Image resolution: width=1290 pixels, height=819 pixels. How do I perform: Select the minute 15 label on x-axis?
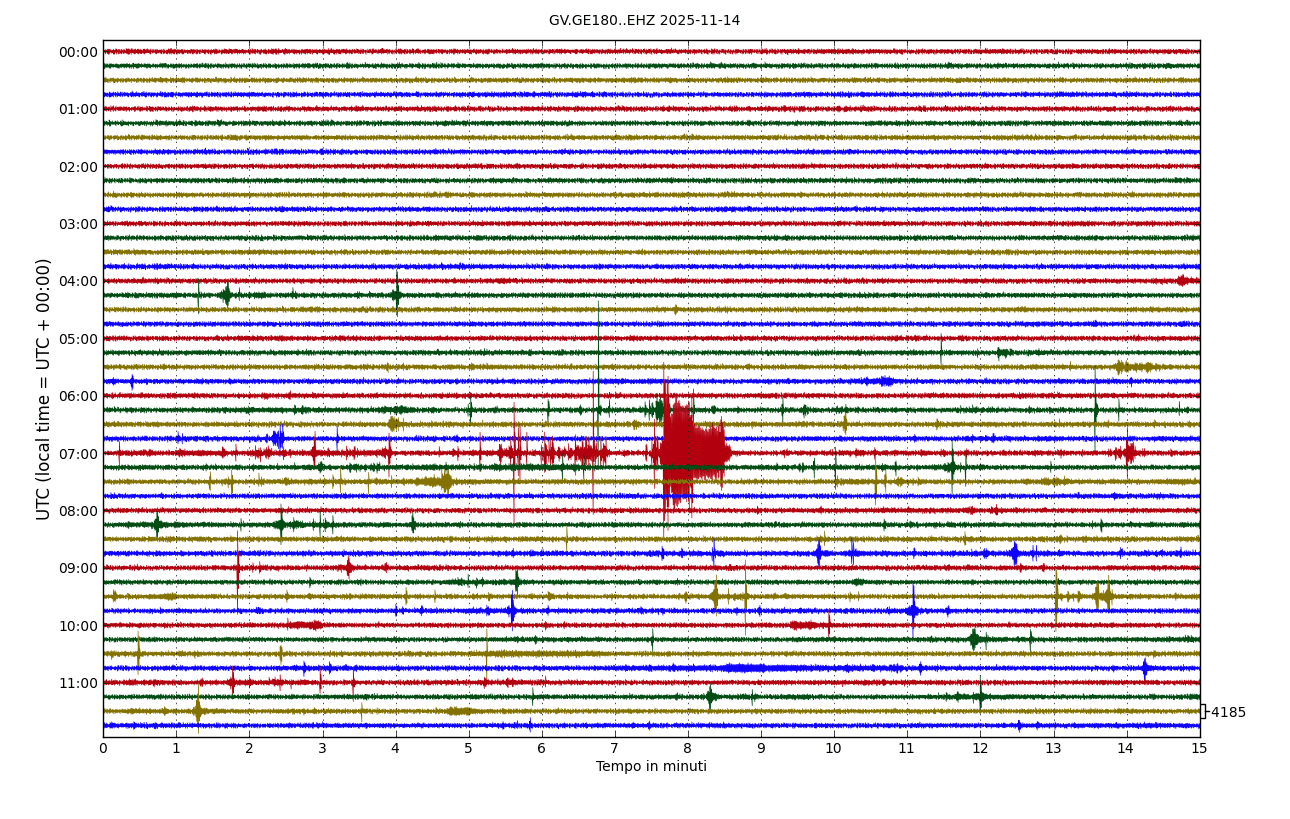[x=1199, y=748]
